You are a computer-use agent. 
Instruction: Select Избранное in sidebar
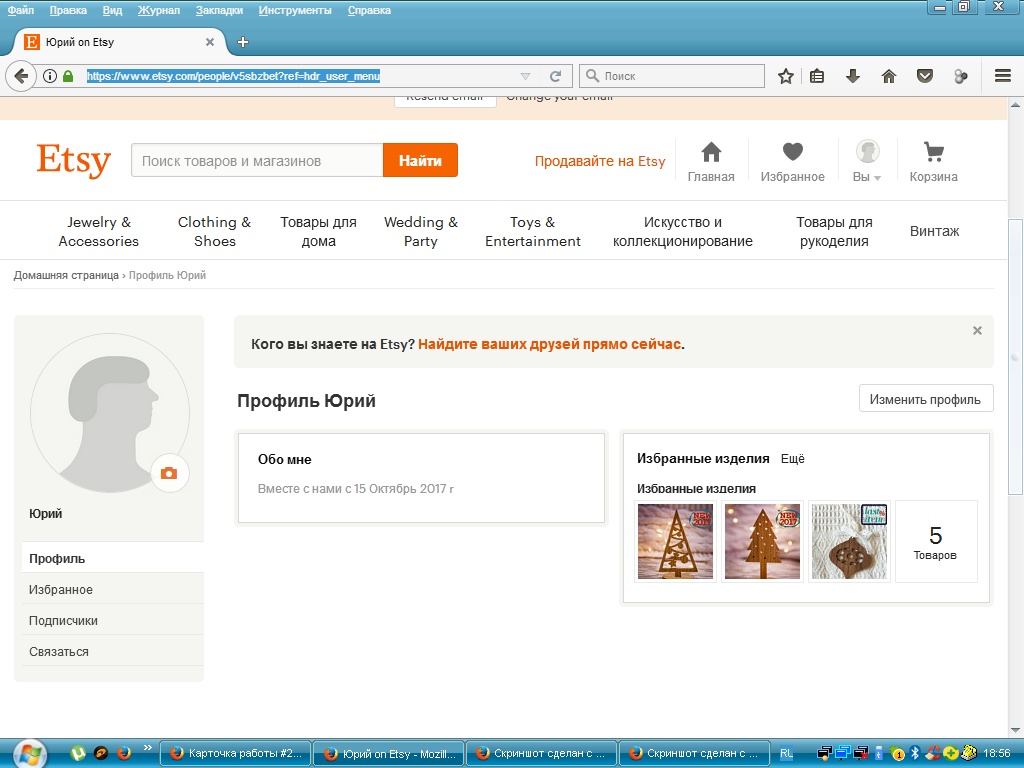pyautogui.click(x=112, y=589)
